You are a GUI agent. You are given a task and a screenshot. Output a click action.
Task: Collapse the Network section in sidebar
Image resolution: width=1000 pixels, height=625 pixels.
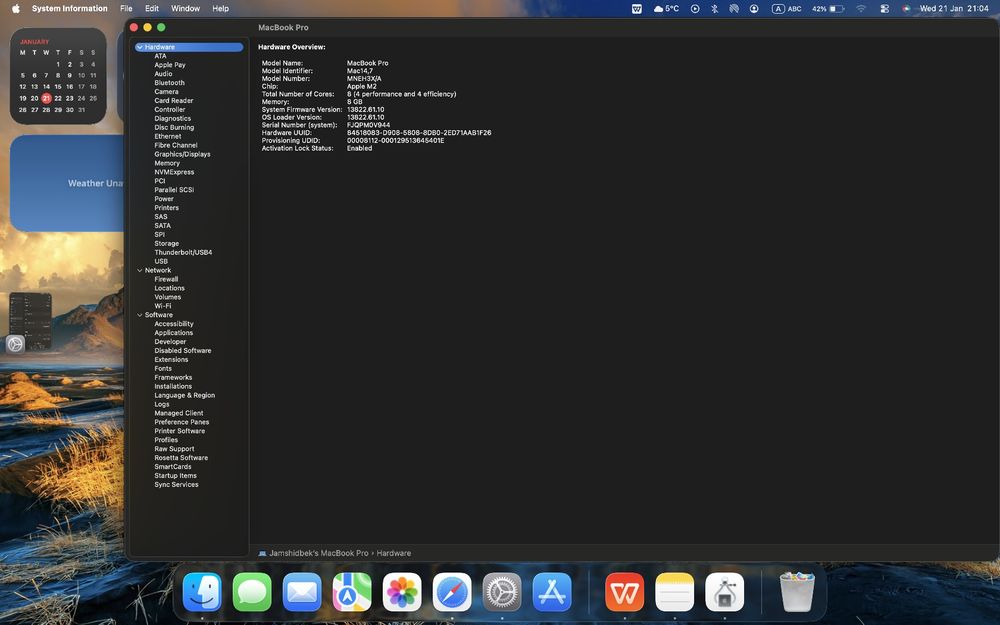pyautogui.click(x=139, y=270)
